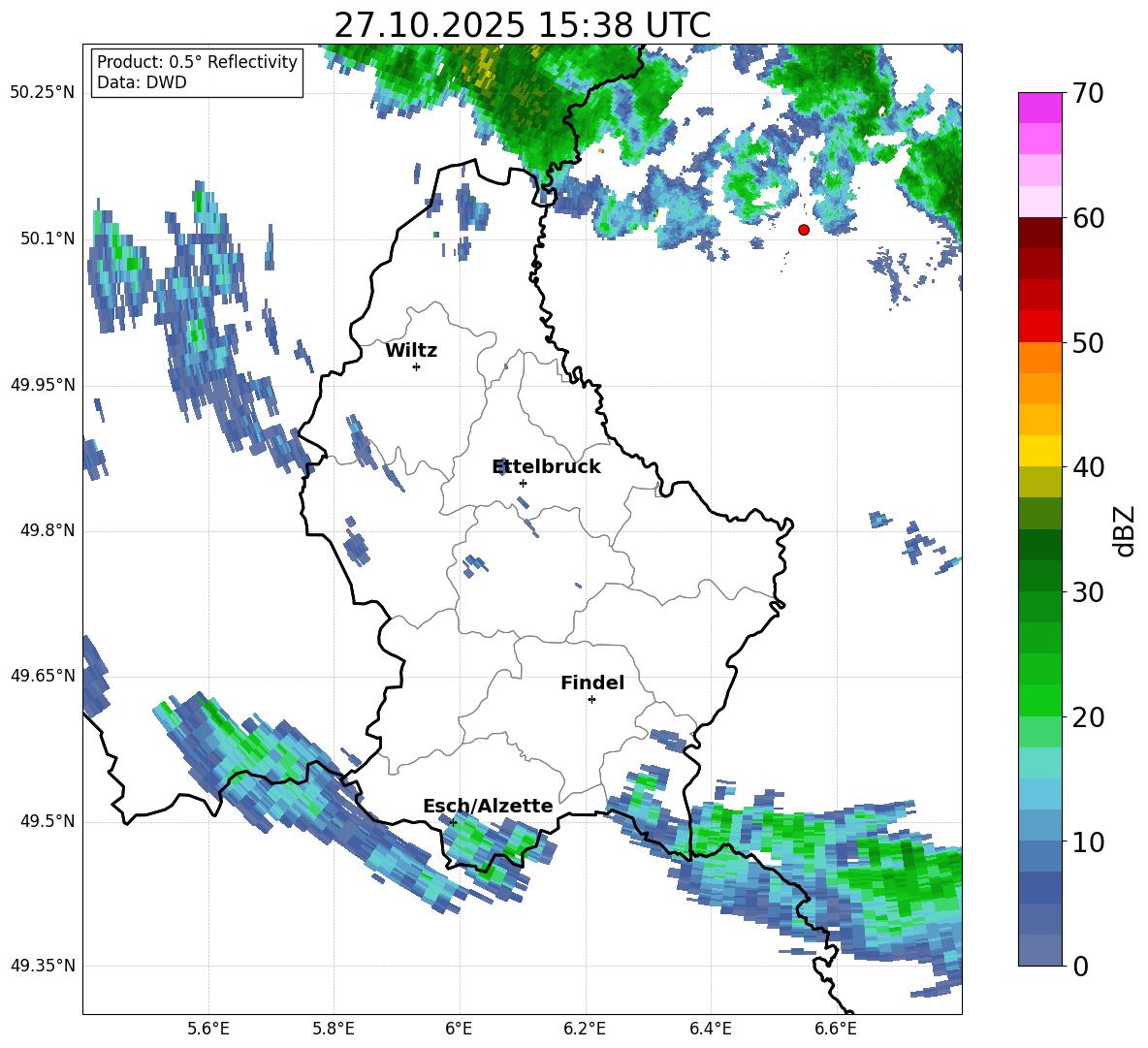Click the 49.5°N latitude label
The image size is (1148, 1048).
click(x=48, y=820)
